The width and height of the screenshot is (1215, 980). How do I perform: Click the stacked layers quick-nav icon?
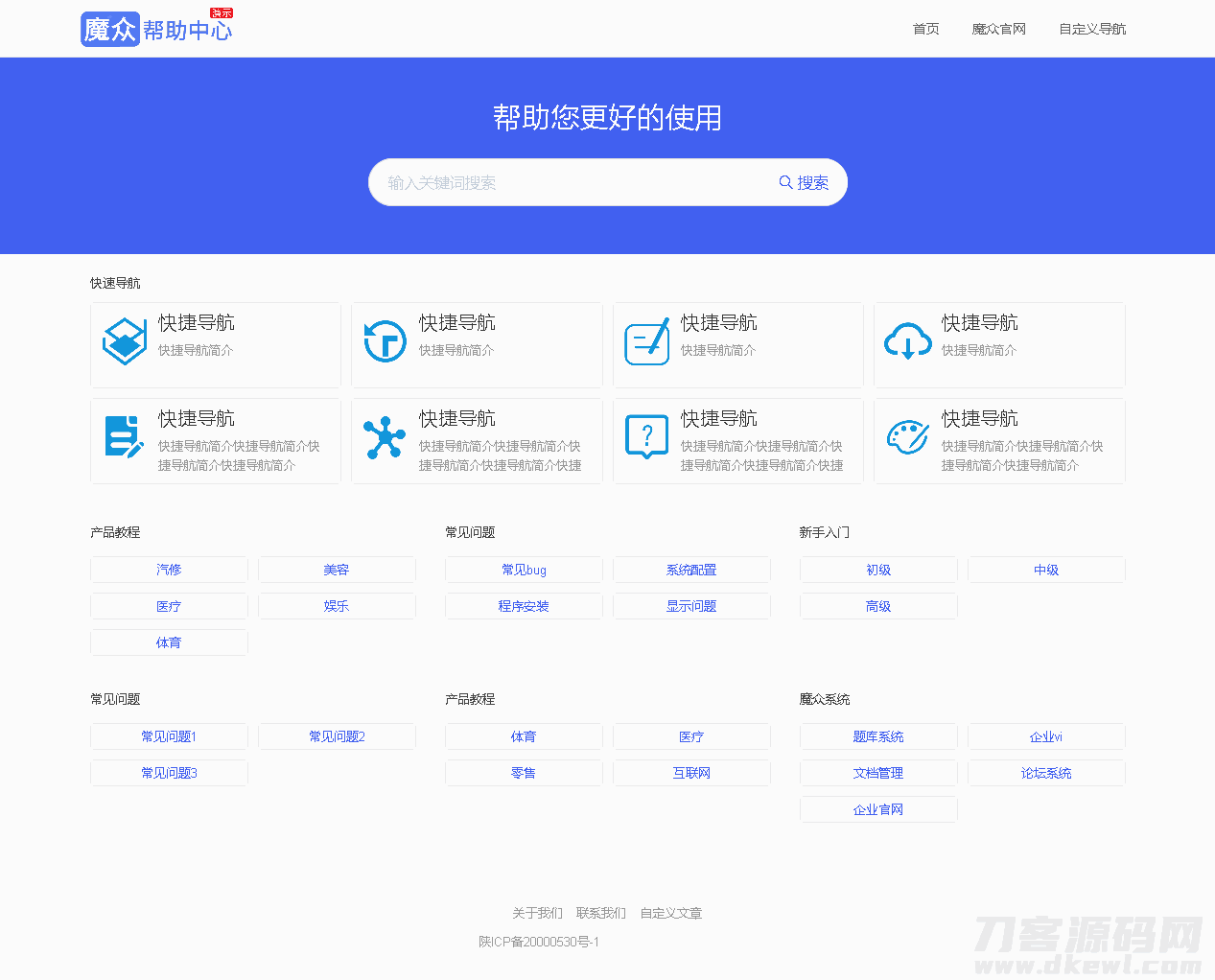(x=125, y=341)
